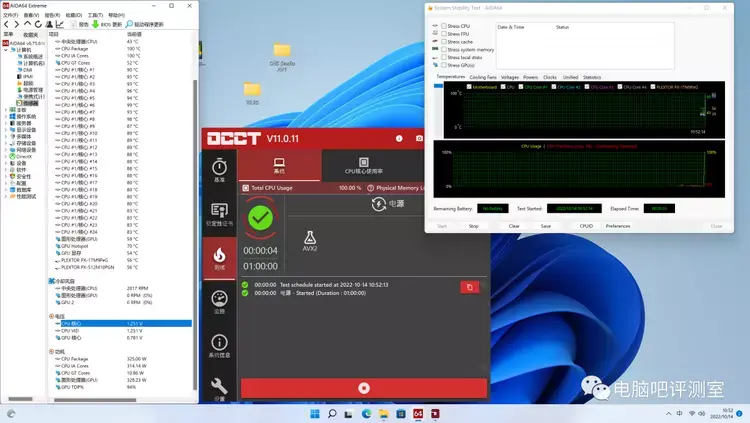The image size is (750, 423).
Task: Click AIDA64 up arrow toolbar icon
Action: coord(27,24)
